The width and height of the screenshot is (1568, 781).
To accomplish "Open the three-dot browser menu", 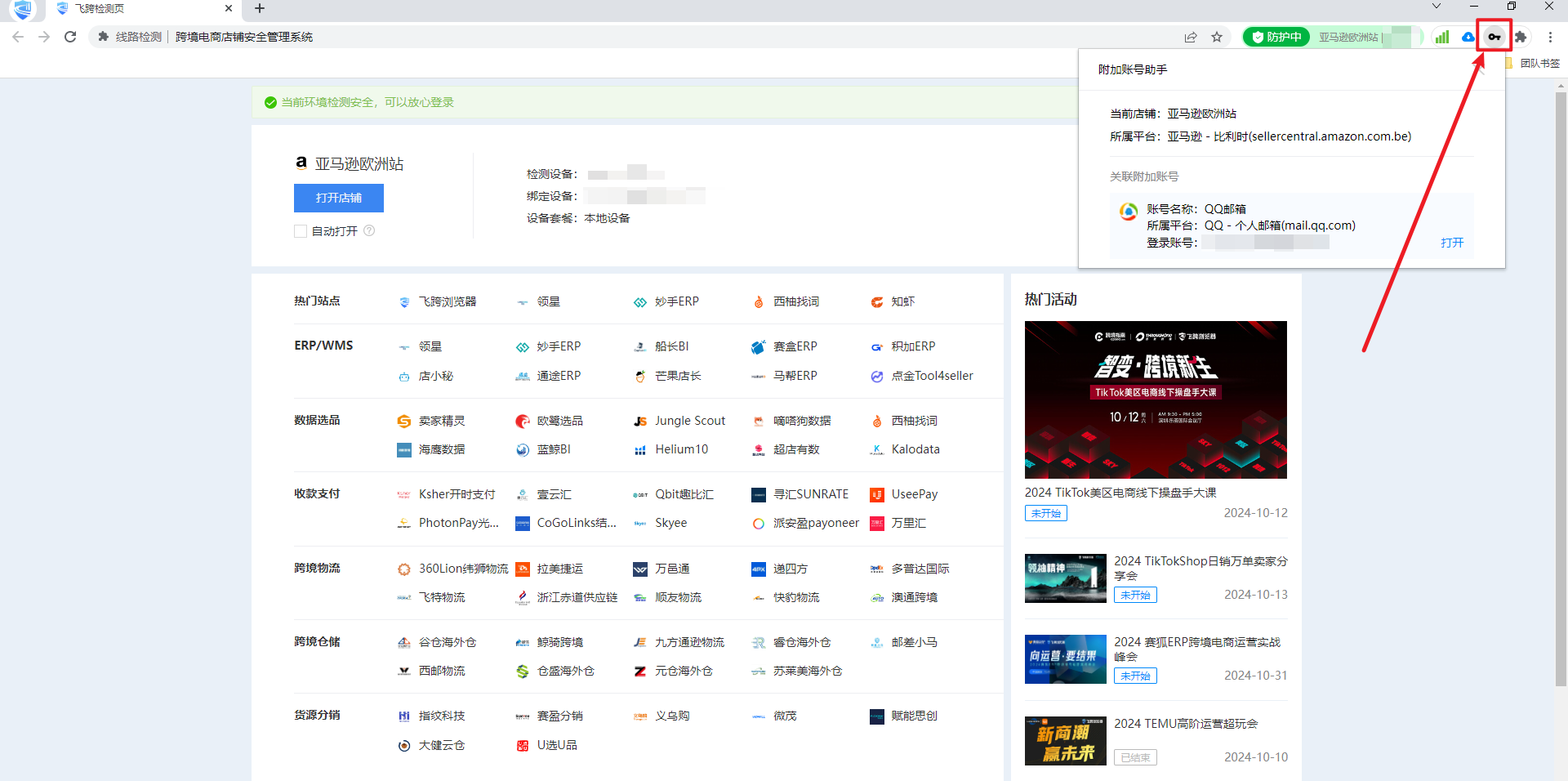I will click(1550, 37).
